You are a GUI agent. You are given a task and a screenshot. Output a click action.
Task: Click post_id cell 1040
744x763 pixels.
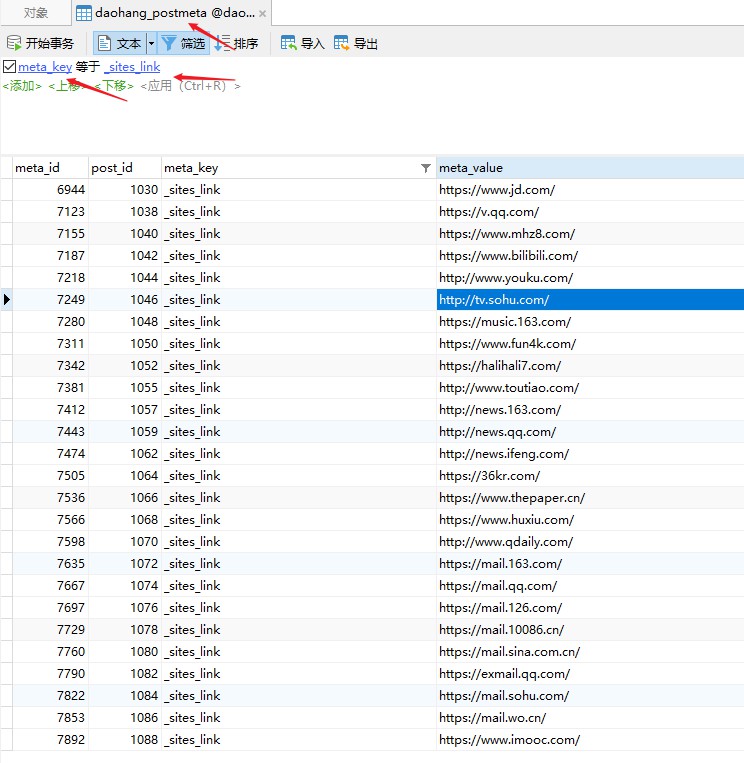point(125,234)
